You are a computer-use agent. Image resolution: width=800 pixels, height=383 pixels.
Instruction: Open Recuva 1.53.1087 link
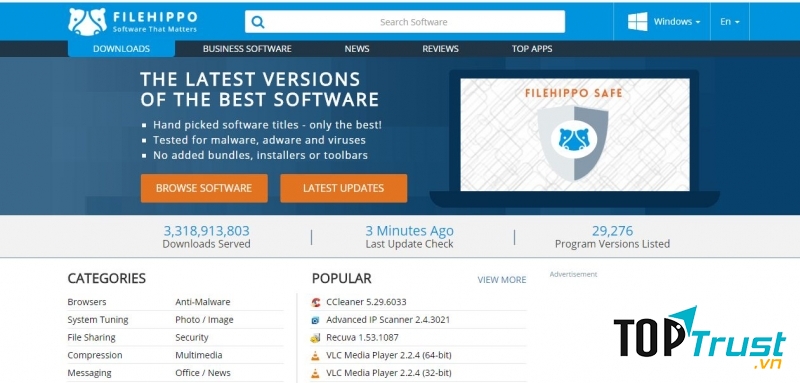click(x=362, y=338)
